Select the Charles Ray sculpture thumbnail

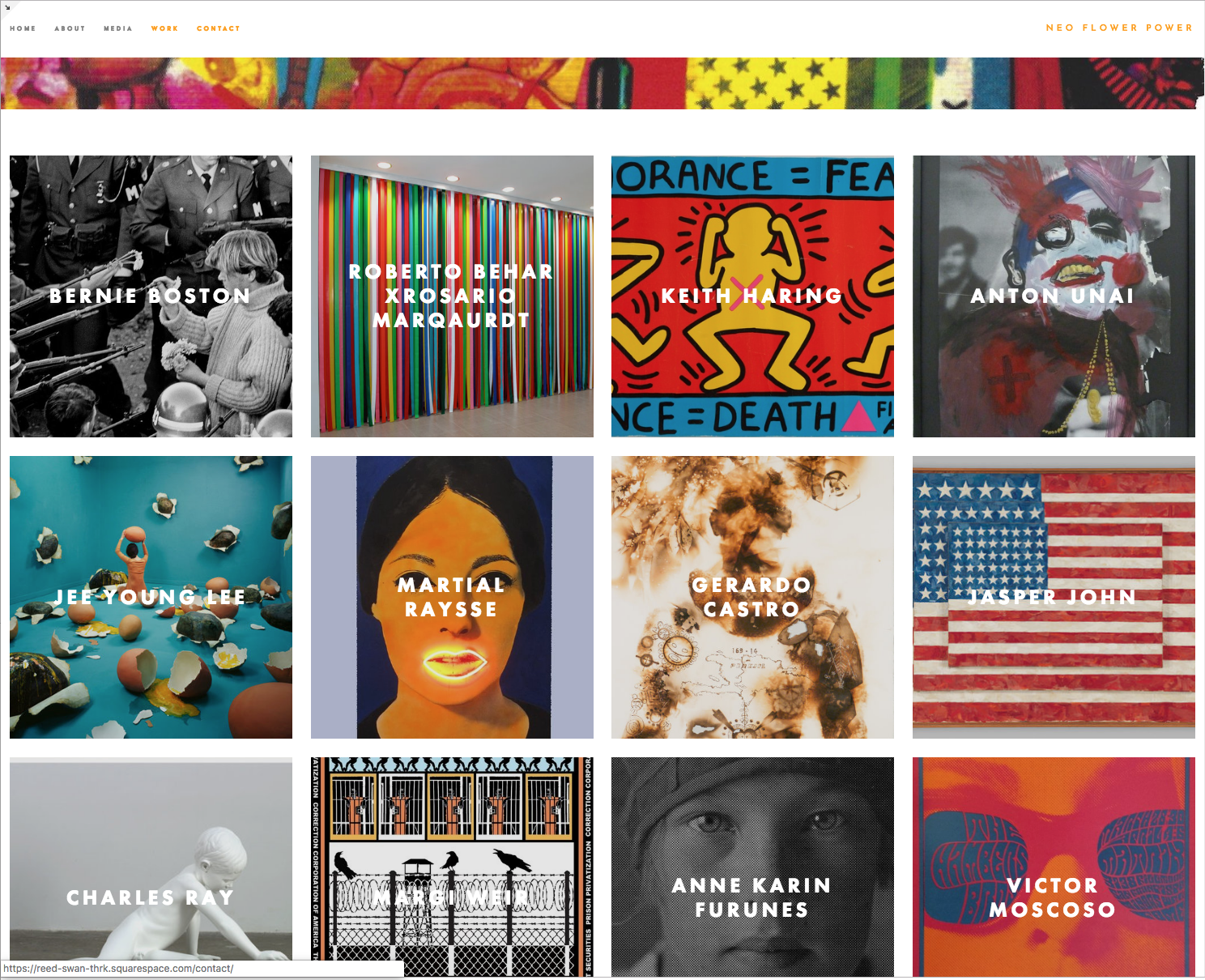[x=151, y=867]
